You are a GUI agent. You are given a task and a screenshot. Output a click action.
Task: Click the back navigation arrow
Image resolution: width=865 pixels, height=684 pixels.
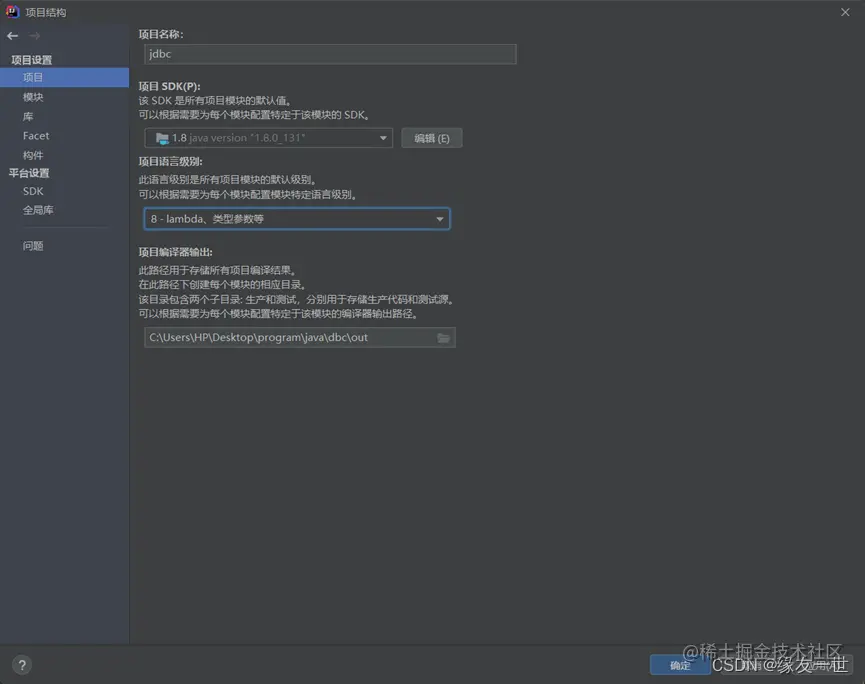coord(12,35)
